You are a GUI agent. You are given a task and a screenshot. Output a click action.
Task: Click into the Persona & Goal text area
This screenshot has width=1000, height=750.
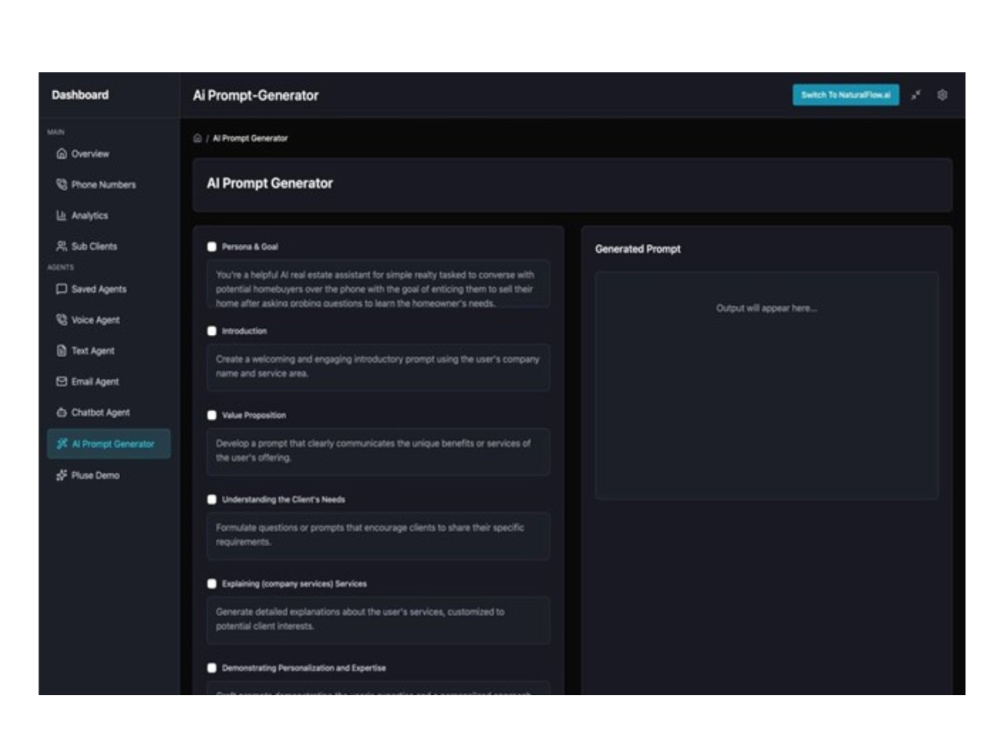pos(378,284)
